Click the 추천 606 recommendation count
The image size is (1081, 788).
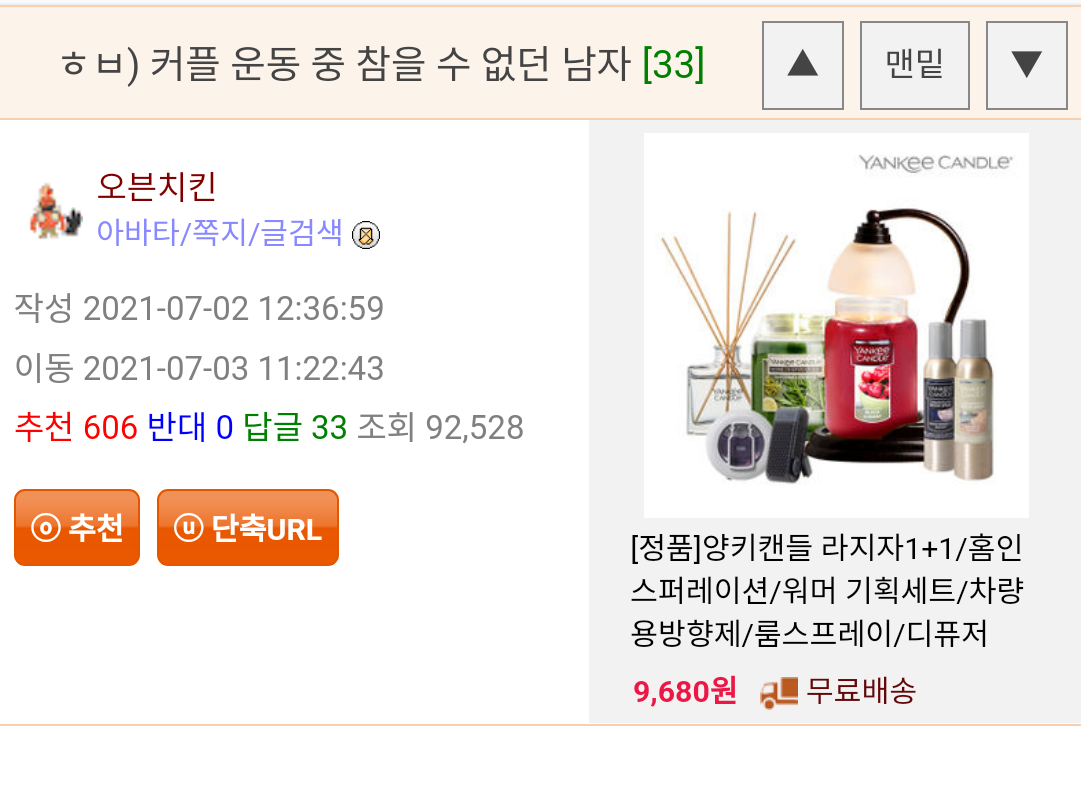tap(77, 427)
